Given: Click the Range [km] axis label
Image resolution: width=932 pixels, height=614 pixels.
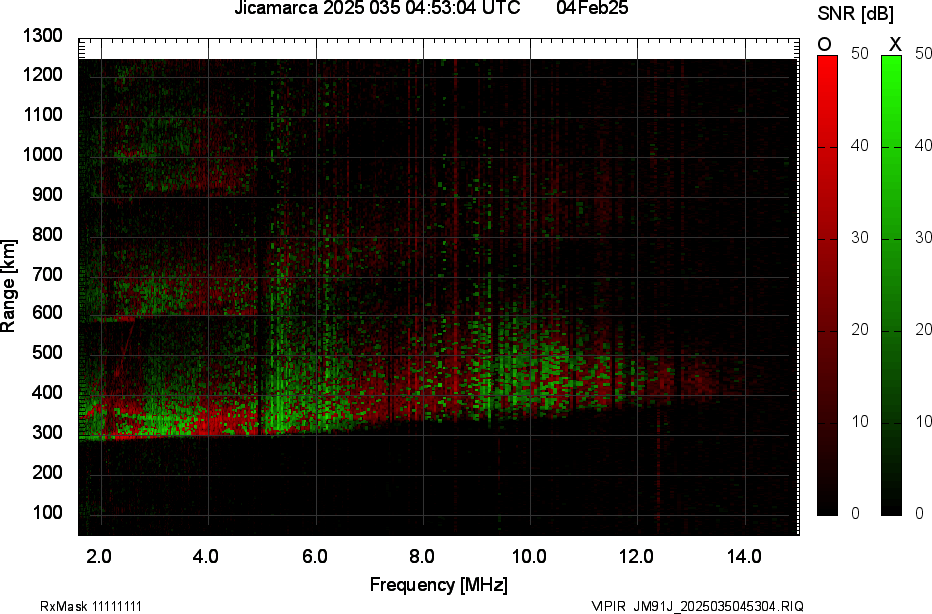Looking at the screenshot, I should 12,284.
